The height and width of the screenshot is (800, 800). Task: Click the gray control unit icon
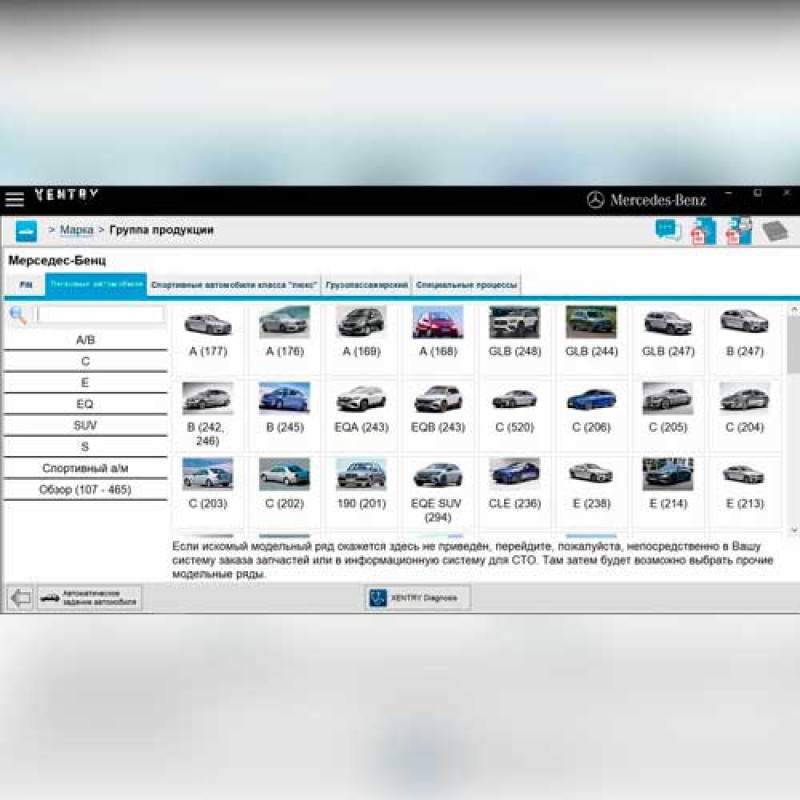coord(775,231)
